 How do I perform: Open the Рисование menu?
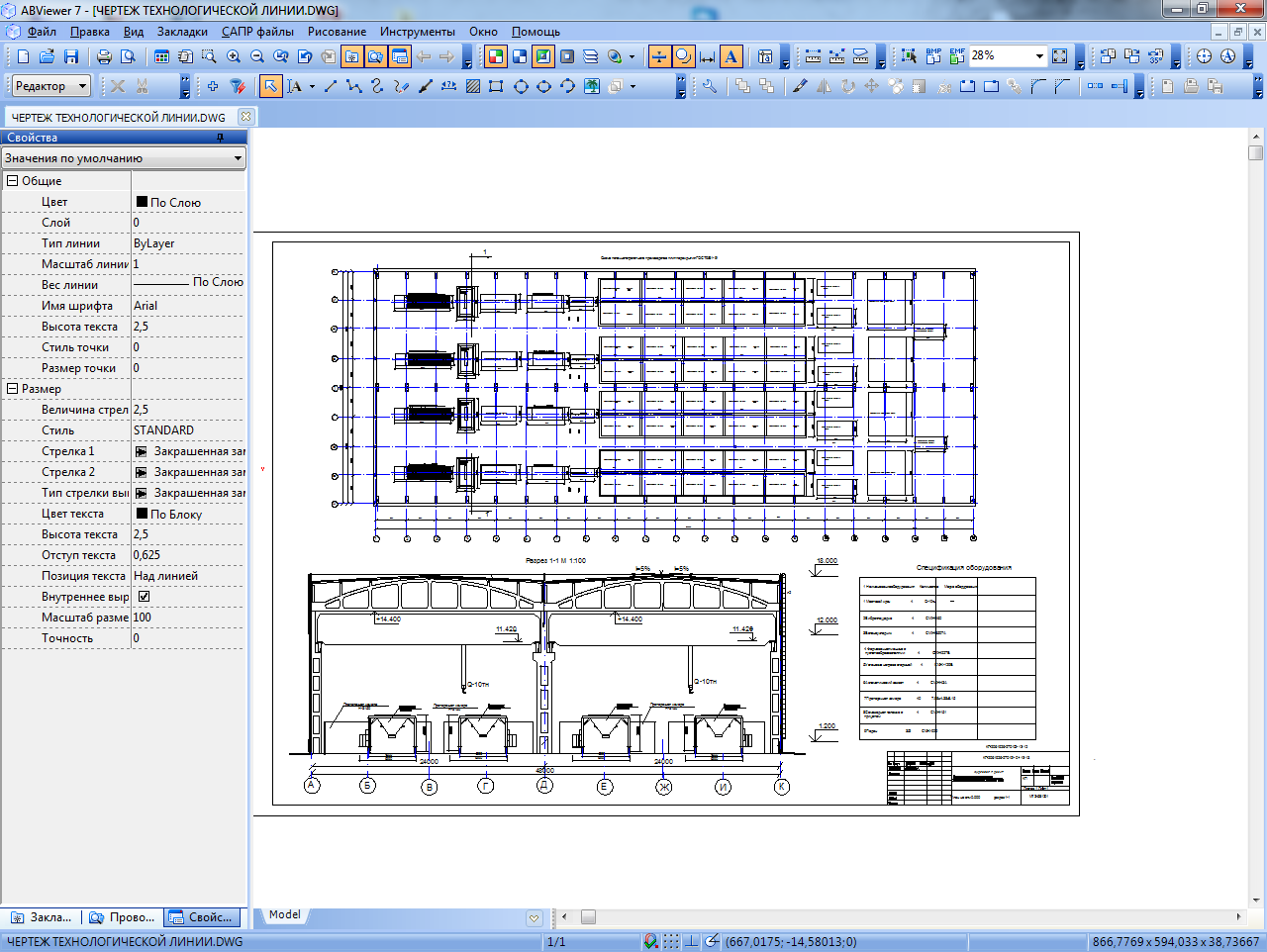coord(337,32)
